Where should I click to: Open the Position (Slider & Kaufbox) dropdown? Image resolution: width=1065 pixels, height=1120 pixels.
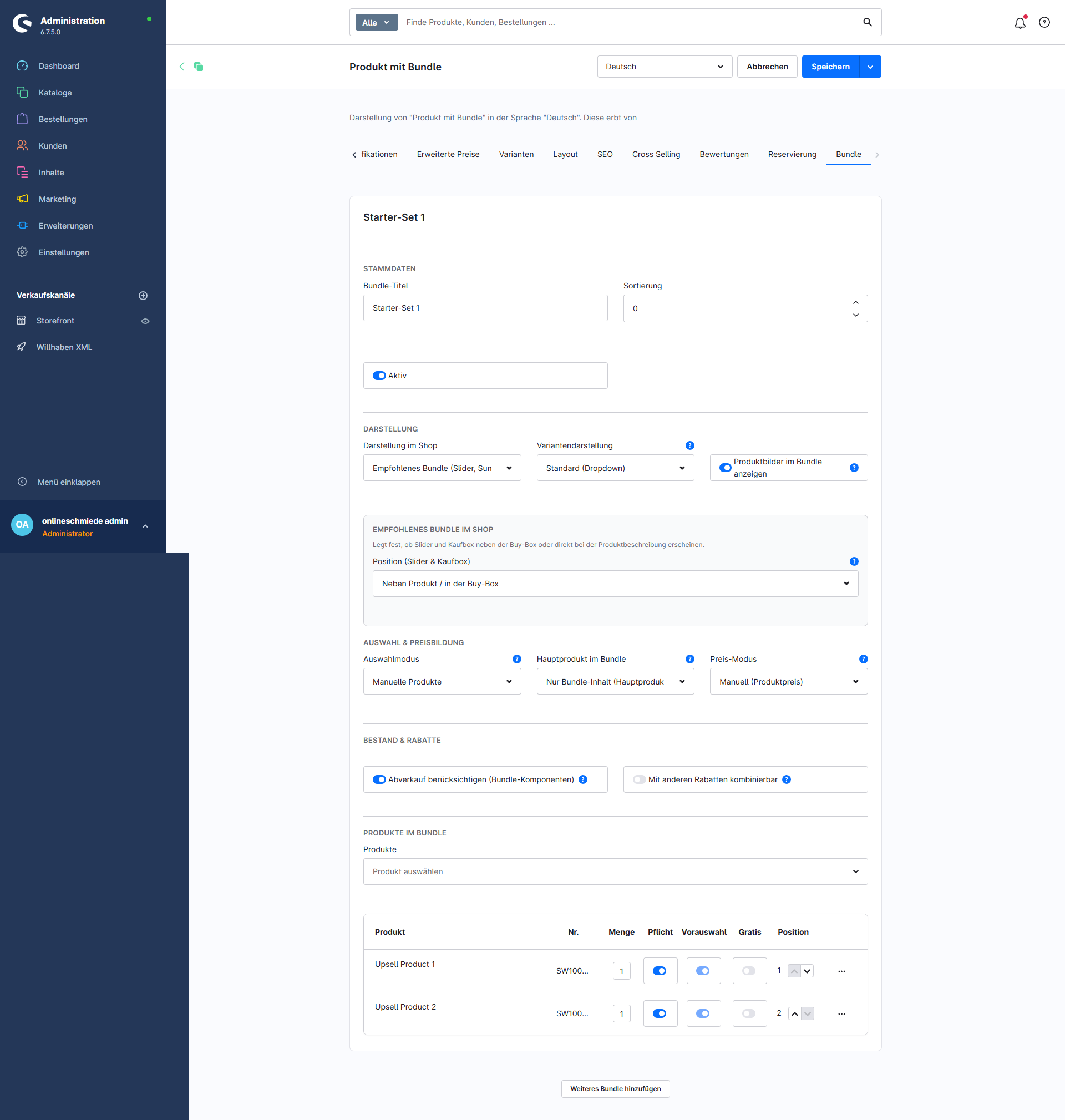(x=615, y=584)
